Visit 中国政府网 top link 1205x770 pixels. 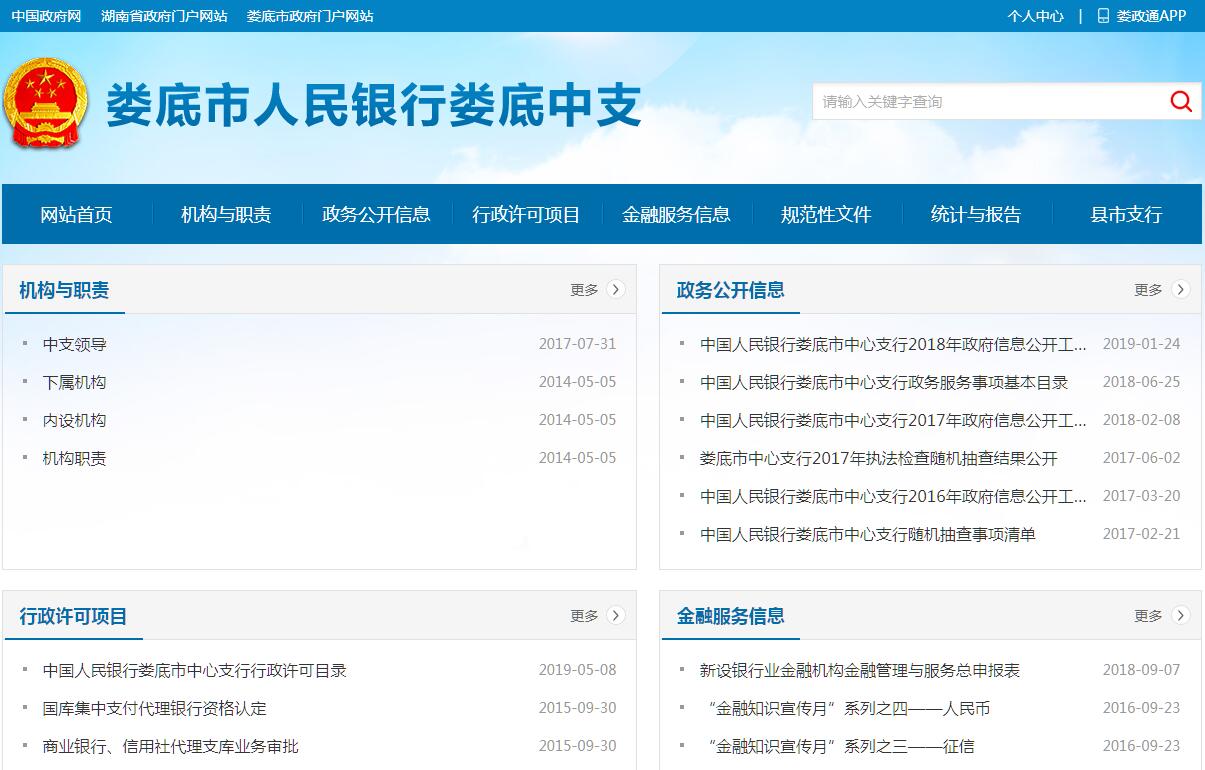(x=46, y=16)
